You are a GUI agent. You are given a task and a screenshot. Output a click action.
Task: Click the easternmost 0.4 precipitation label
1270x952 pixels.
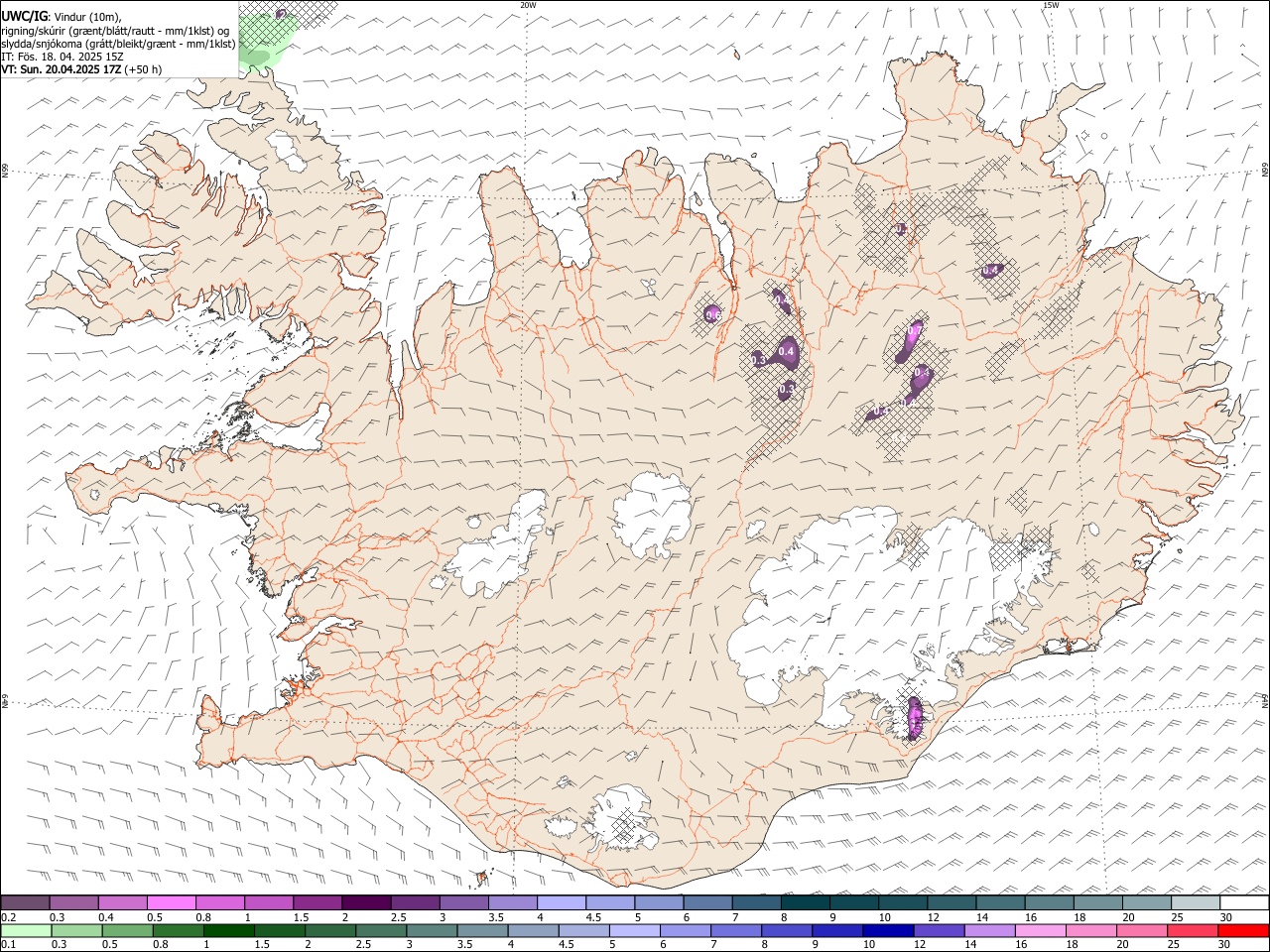[x=990, y=271]
